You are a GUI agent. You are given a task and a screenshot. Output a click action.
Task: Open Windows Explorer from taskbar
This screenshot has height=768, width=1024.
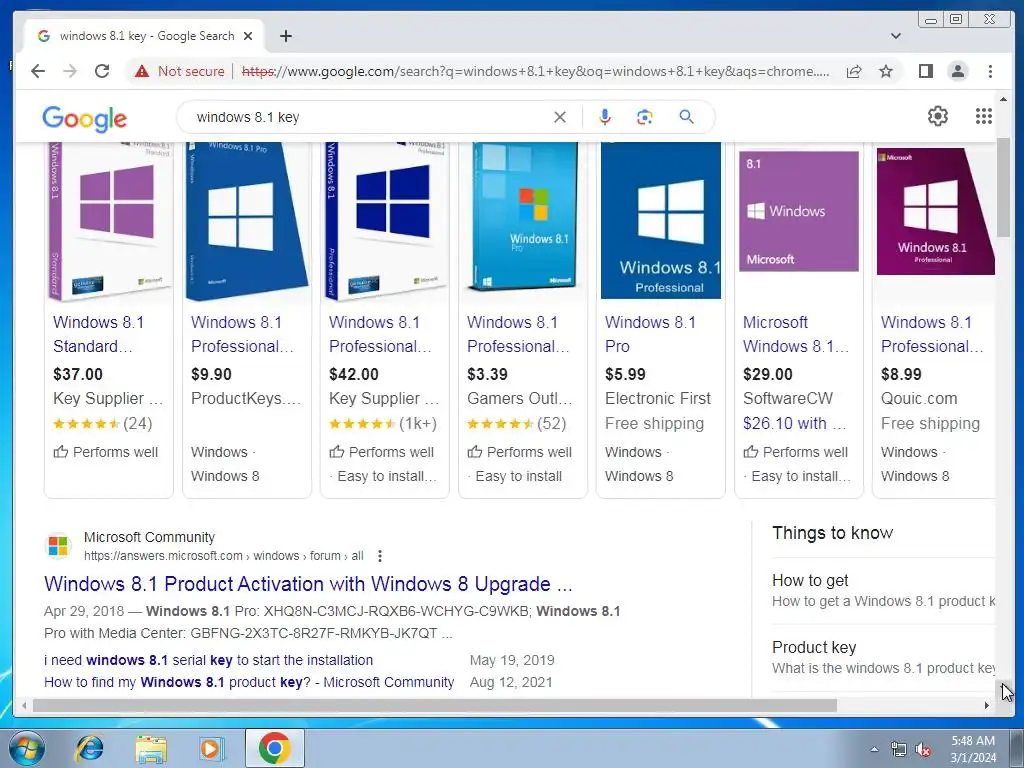[151, 748]
